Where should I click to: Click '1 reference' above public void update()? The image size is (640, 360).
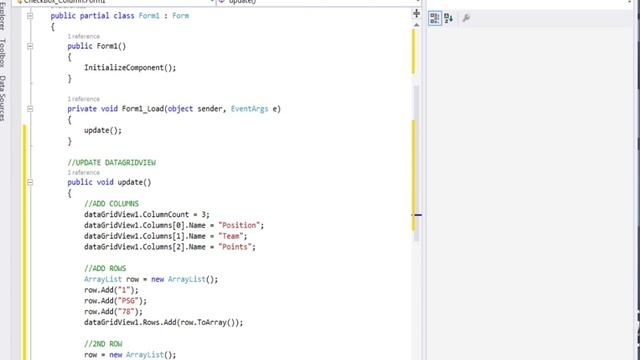pos(84,173)
